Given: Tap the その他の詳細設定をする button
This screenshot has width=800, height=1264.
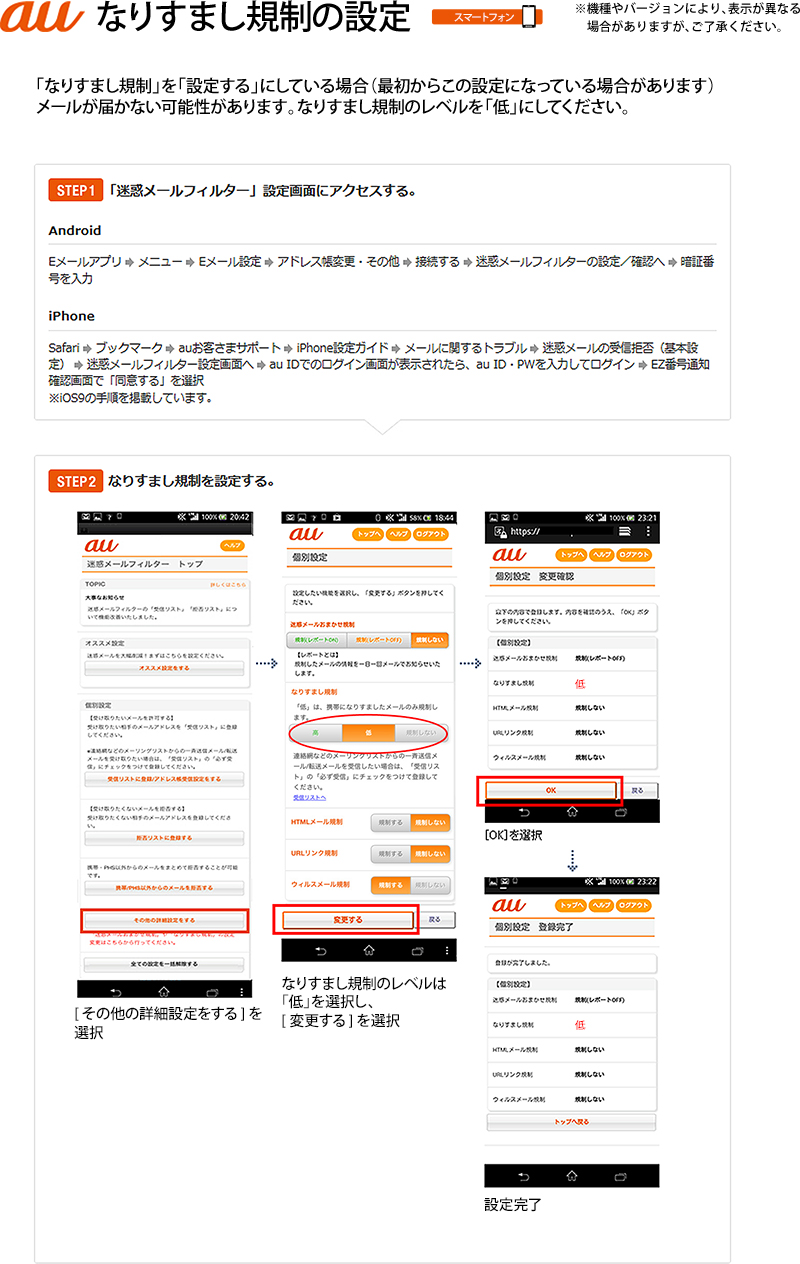Looking at the screenshot, I should (x=163, y=919).
